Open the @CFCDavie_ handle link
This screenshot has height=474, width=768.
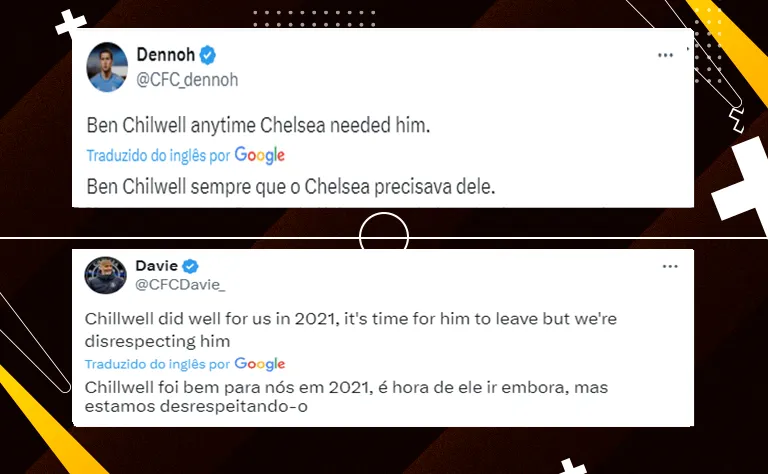(x=179, y=288)
